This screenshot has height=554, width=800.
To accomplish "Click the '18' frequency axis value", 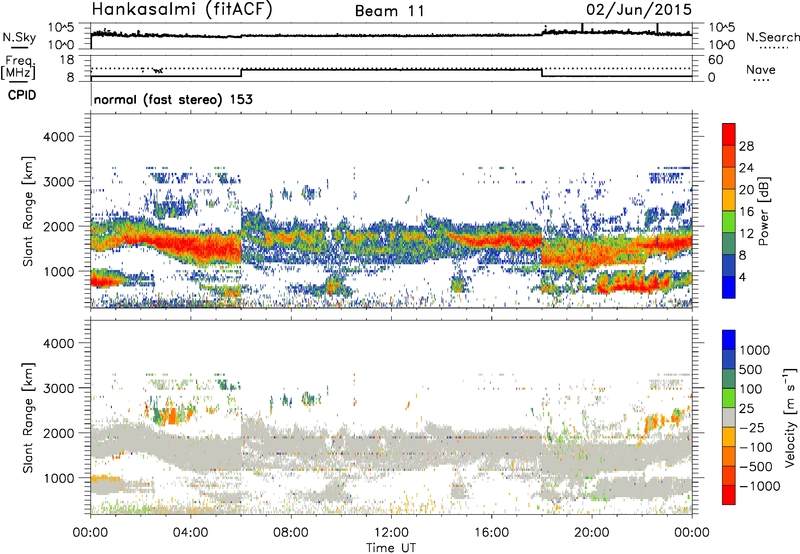I will 67,59.
